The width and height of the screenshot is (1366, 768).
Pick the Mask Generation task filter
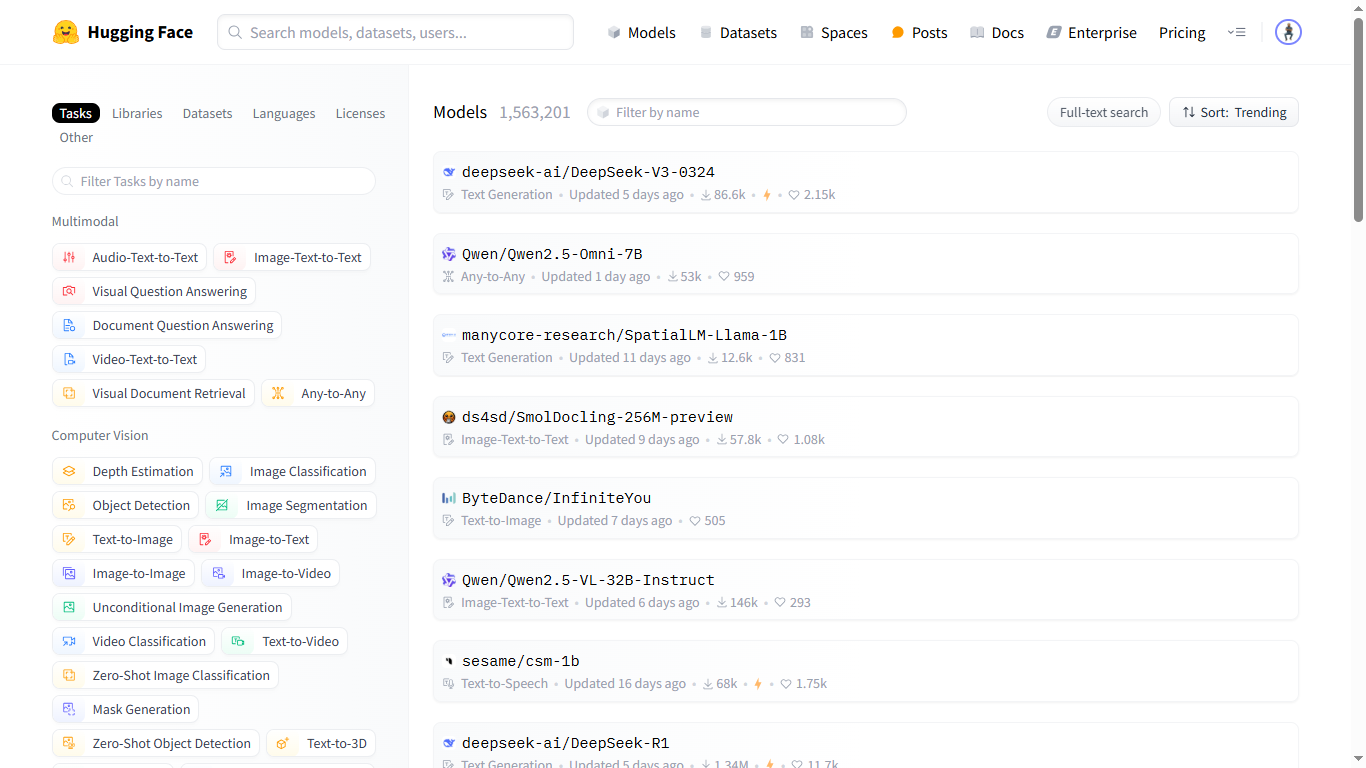tap(125, 709)
